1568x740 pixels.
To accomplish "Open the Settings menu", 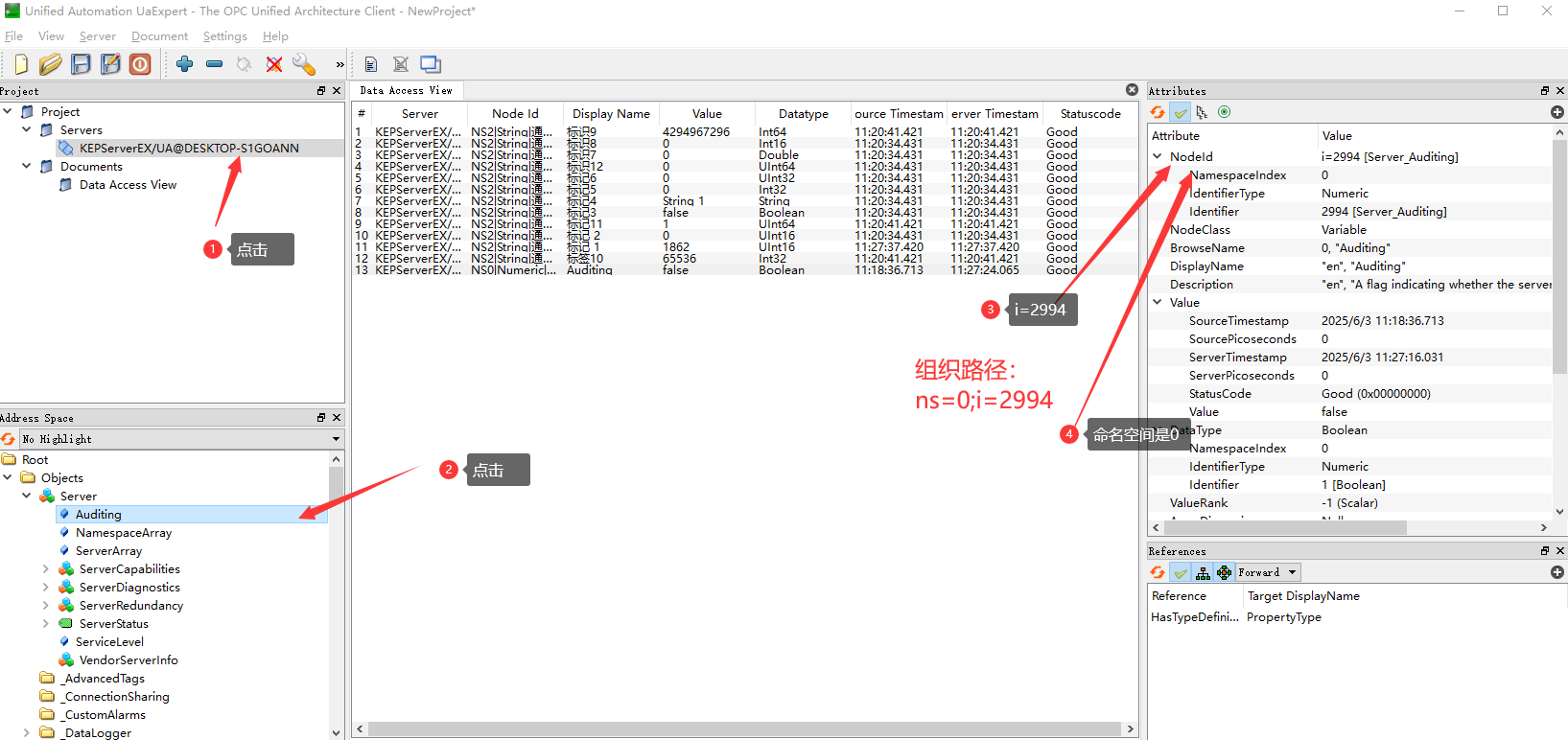I will (224, 36).
